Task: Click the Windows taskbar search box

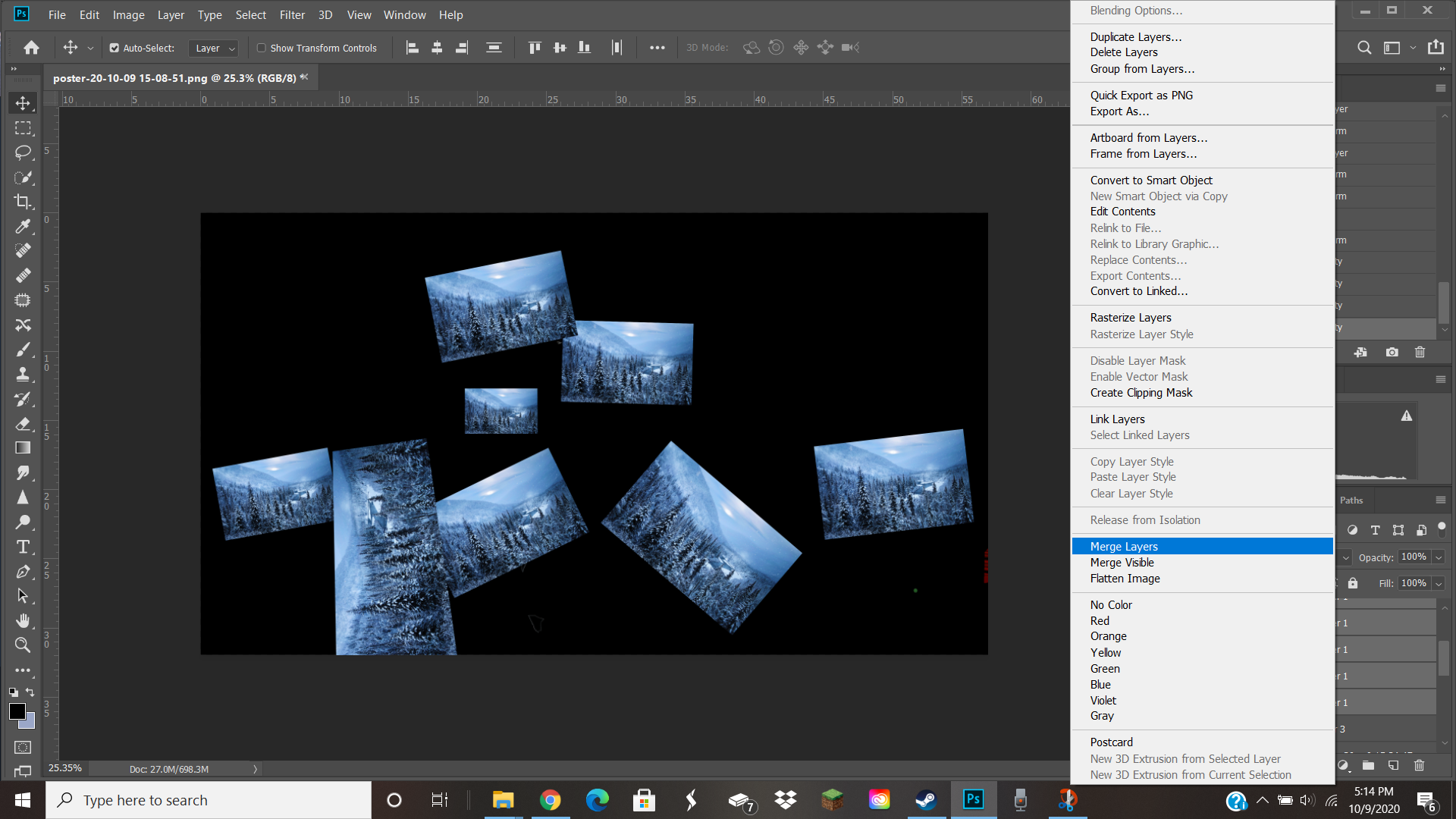Action: (x=209, y=800)
